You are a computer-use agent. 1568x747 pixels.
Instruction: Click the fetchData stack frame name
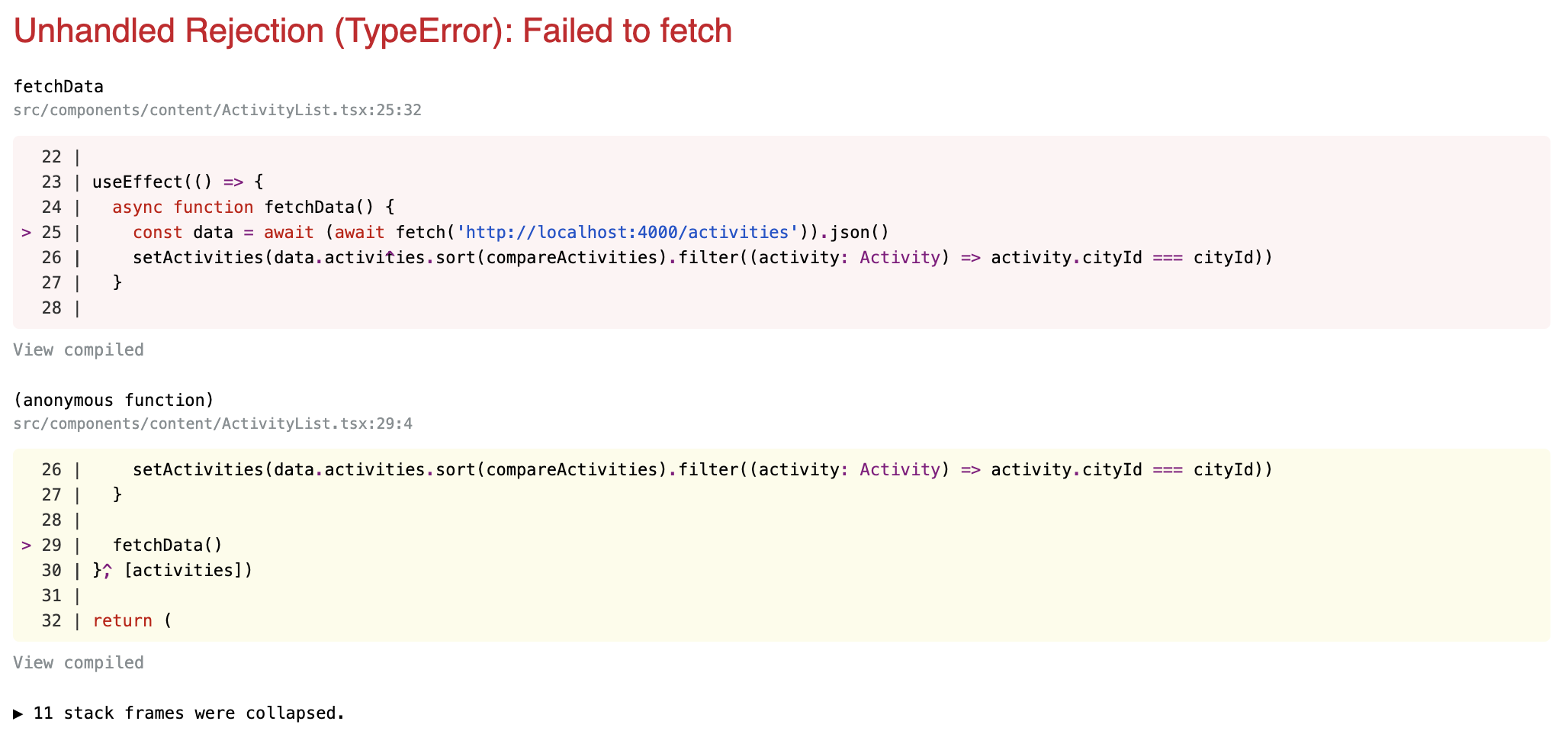coord(59,87)
